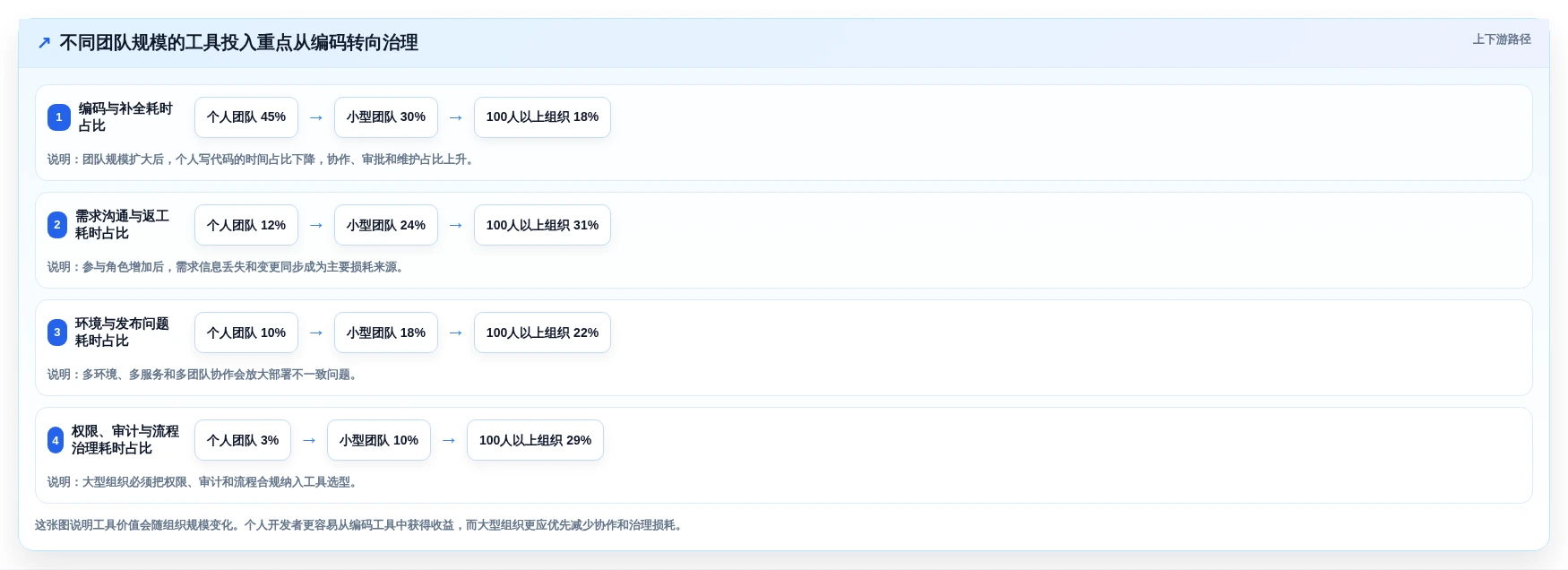Screen dimensions: 1568x570
Task: Click the 100人以上组织 18% chip
Action: pyautogui.click(x=542, y=117)
